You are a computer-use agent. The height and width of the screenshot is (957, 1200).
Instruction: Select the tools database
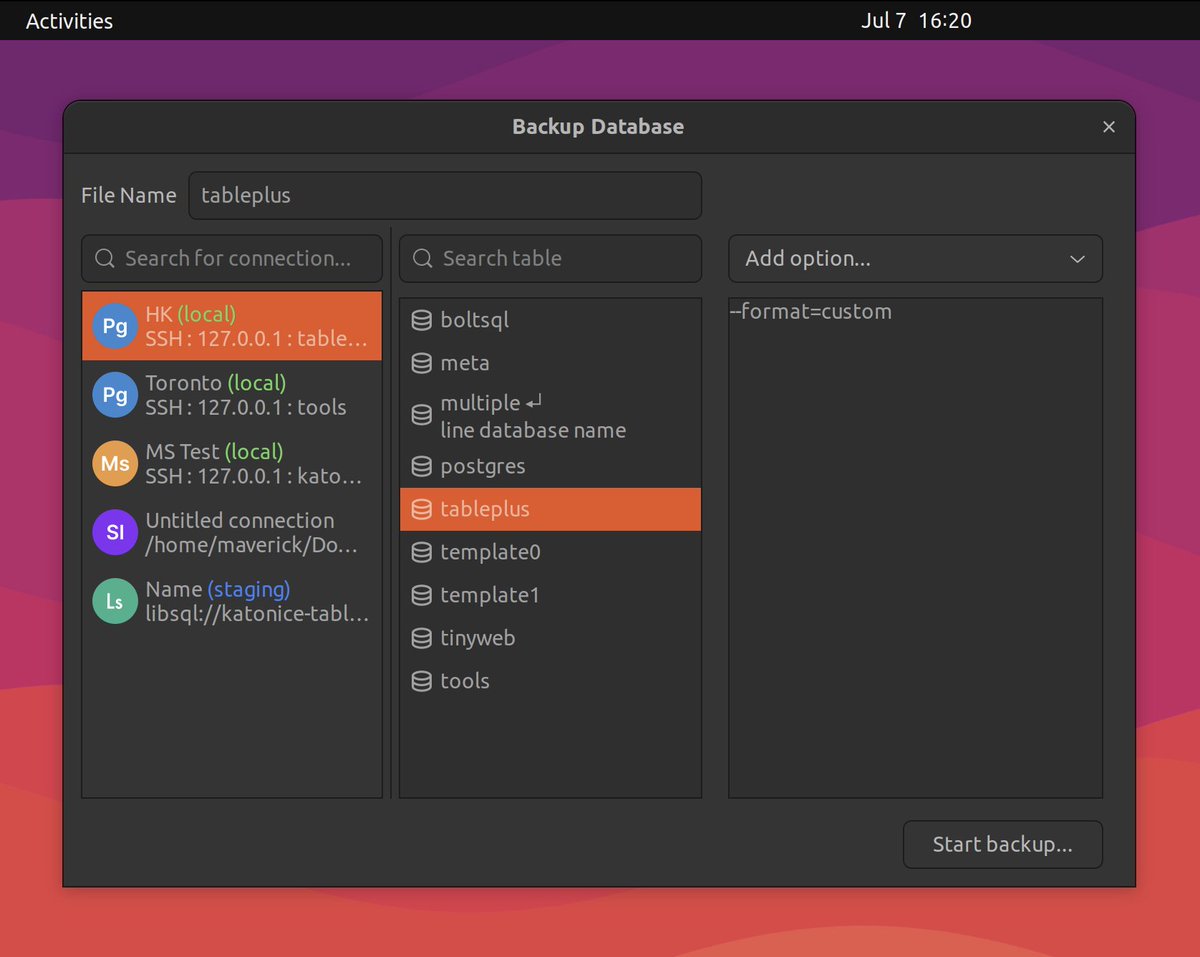click(550, 681)
